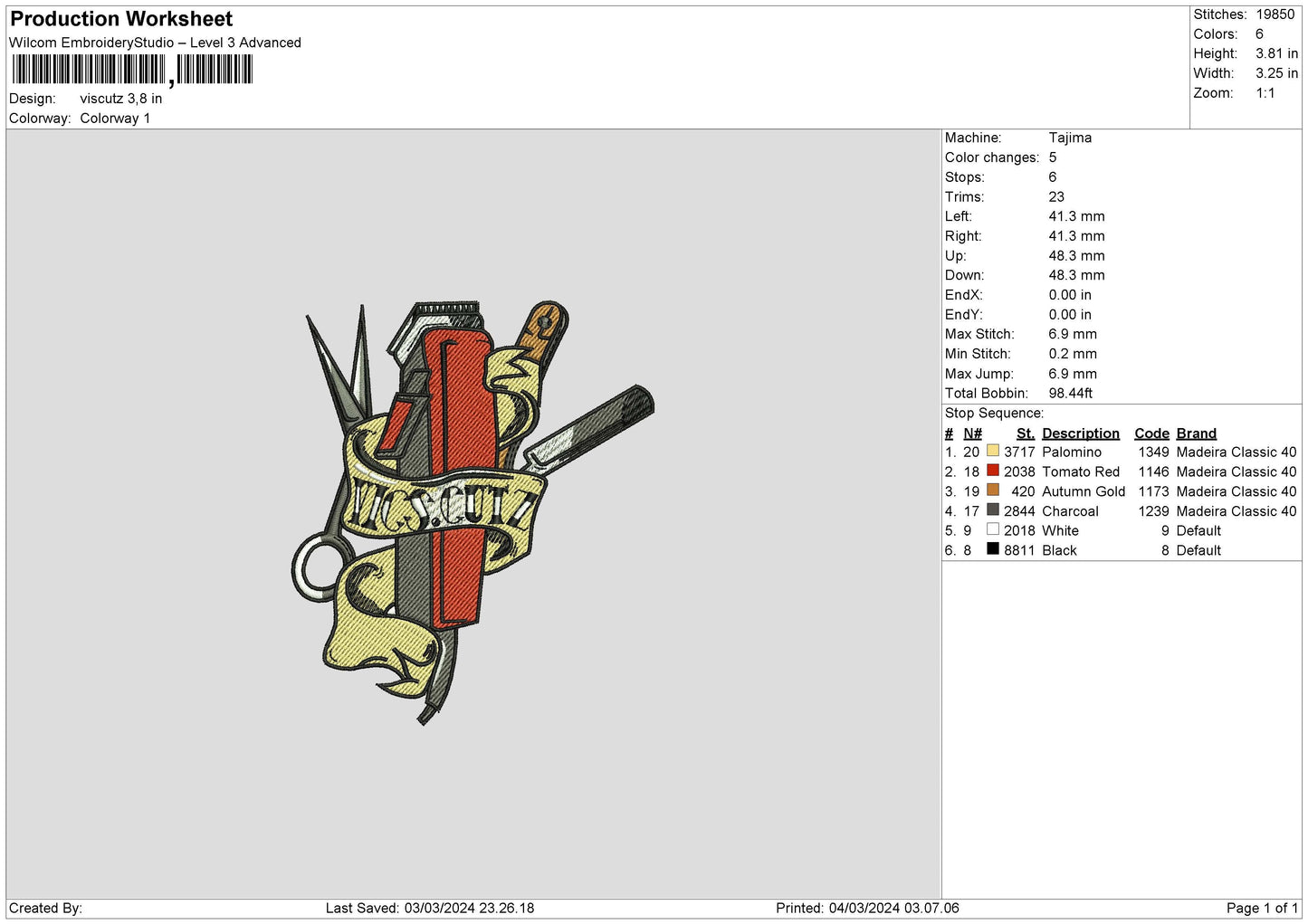Viewport: 1308px width, 924px height.
Task: Click thread code '1173'
Action: tap(1153, 491)
